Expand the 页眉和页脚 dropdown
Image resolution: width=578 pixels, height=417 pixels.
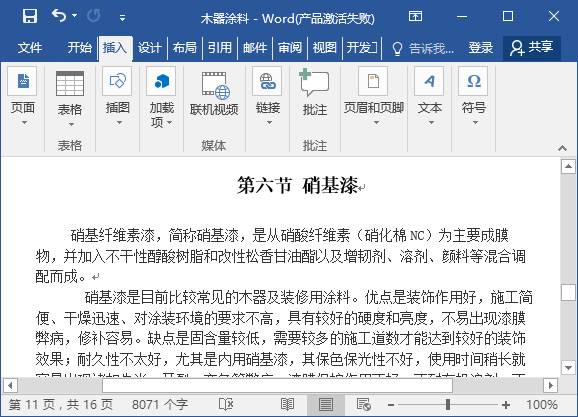(x=376, y=122)
